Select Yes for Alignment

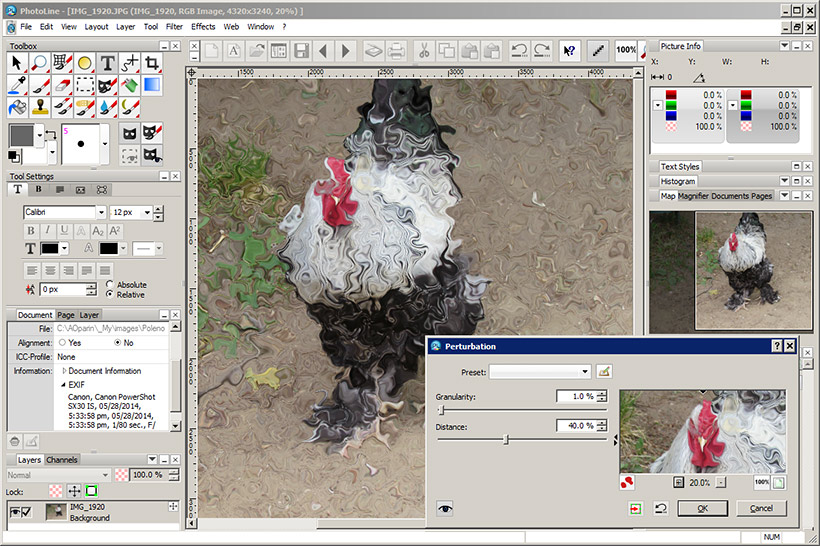tap(62, 343)
